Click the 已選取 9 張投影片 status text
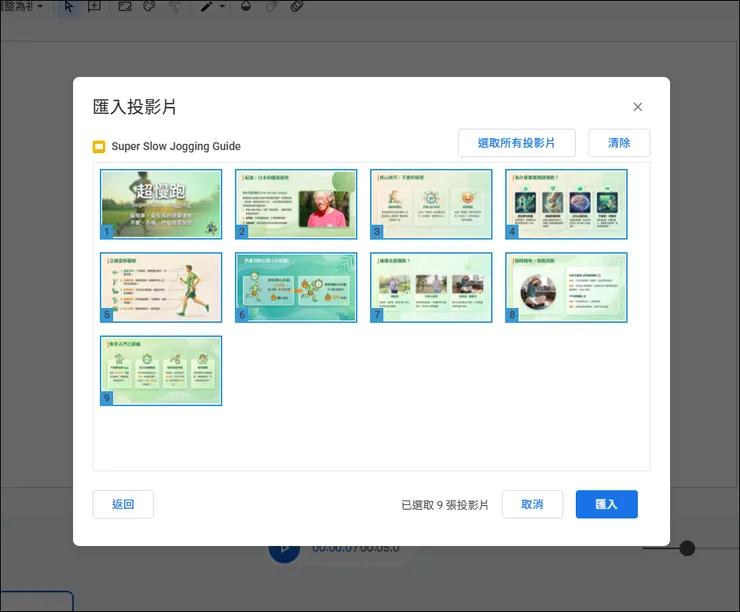740x612 pixels. coord(445,505)
